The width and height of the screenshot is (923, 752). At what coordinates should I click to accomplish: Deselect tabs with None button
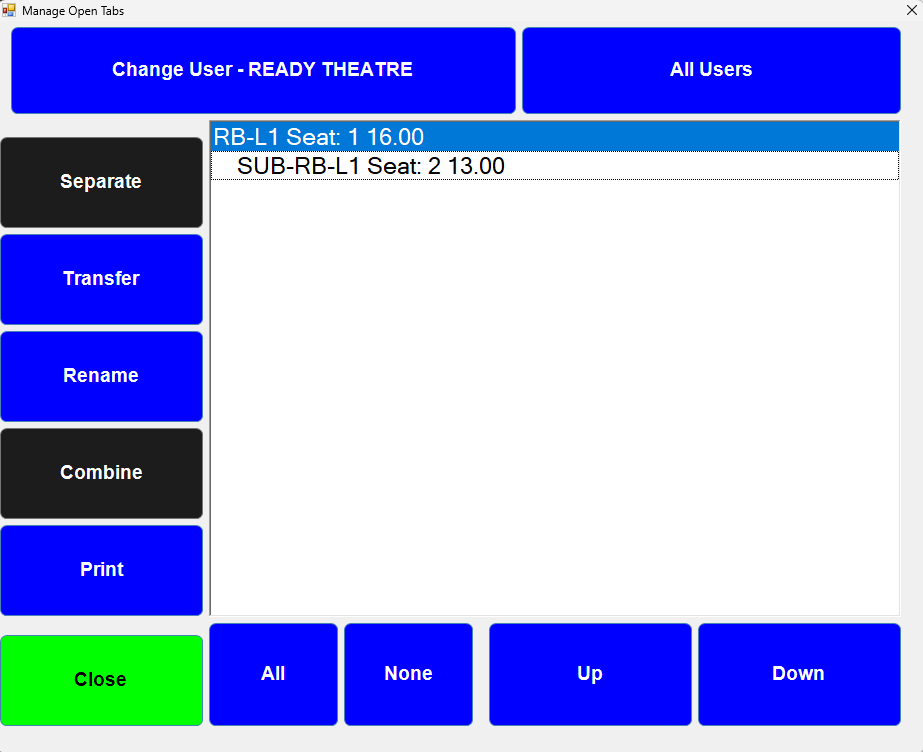point(409,674)
